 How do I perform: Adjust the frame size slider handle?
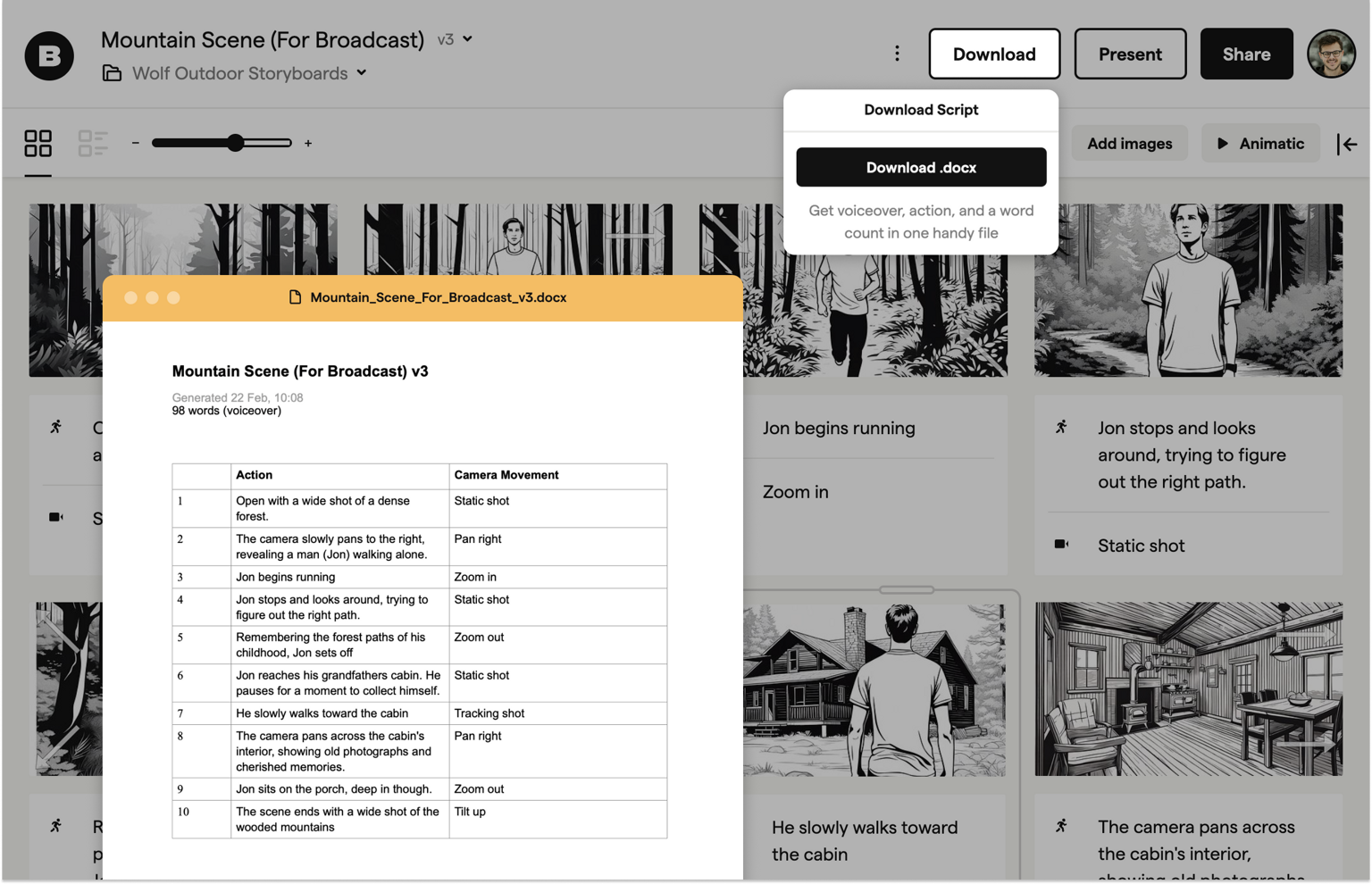click(235, 143)
